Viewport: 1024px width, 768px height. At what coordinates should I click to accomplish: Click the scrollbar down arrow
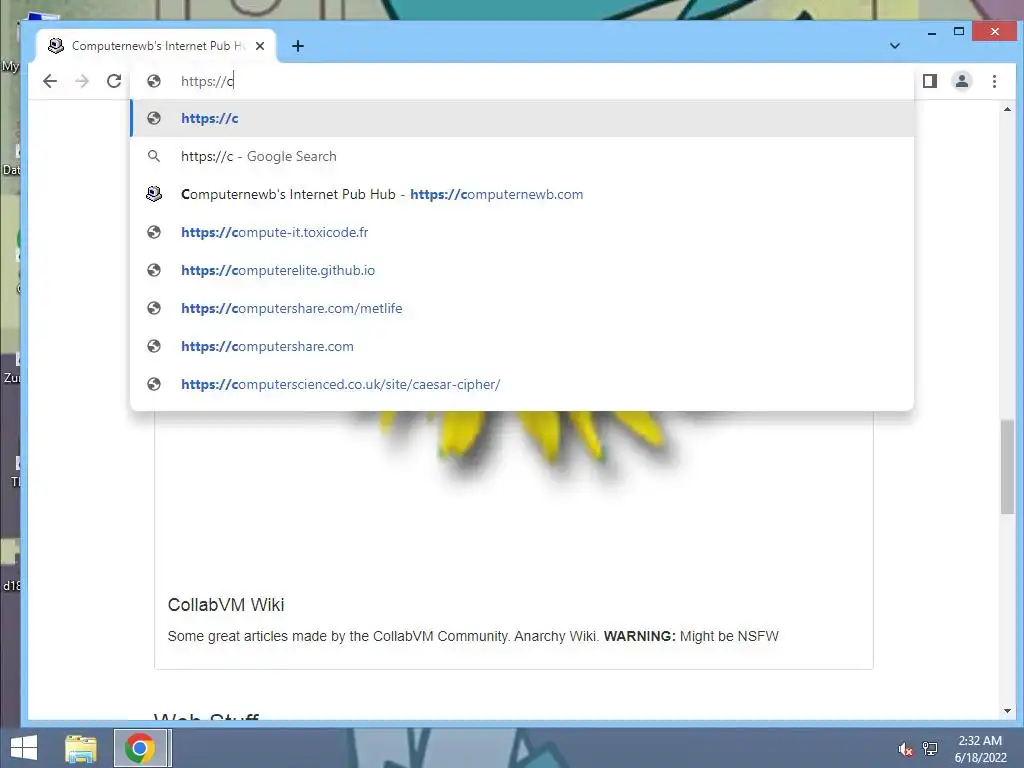1007,711
